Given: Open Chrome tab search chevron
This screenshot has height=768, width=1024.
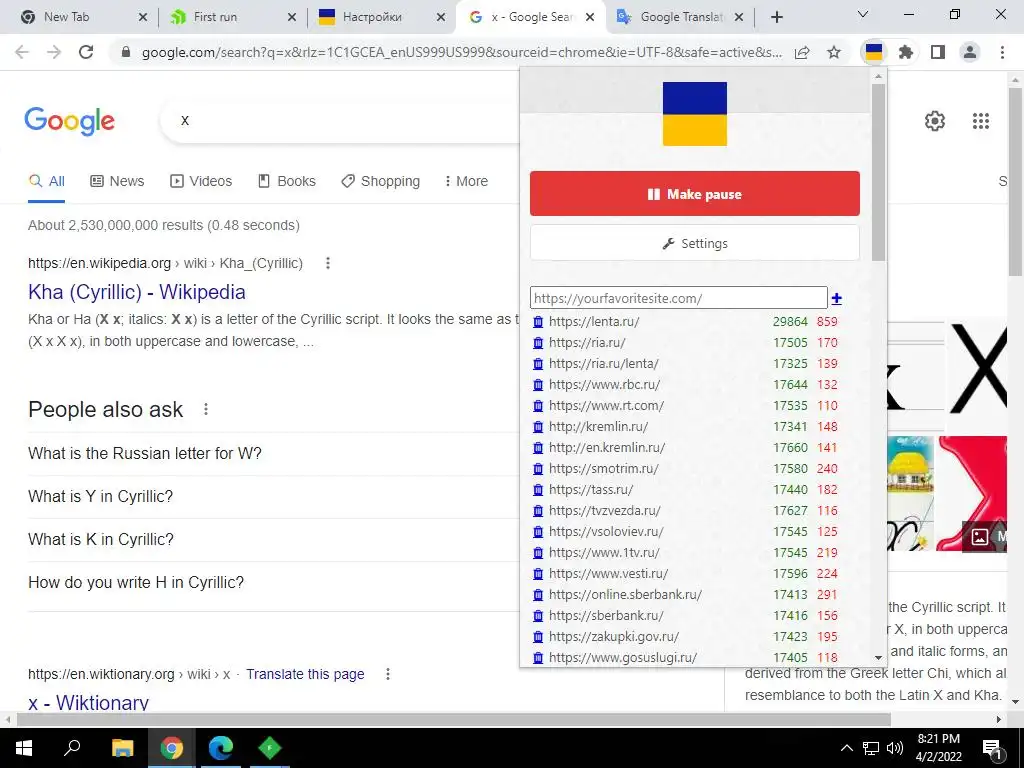Looking at the screenshot, I should pyautogui.click(x=863, y=14).
